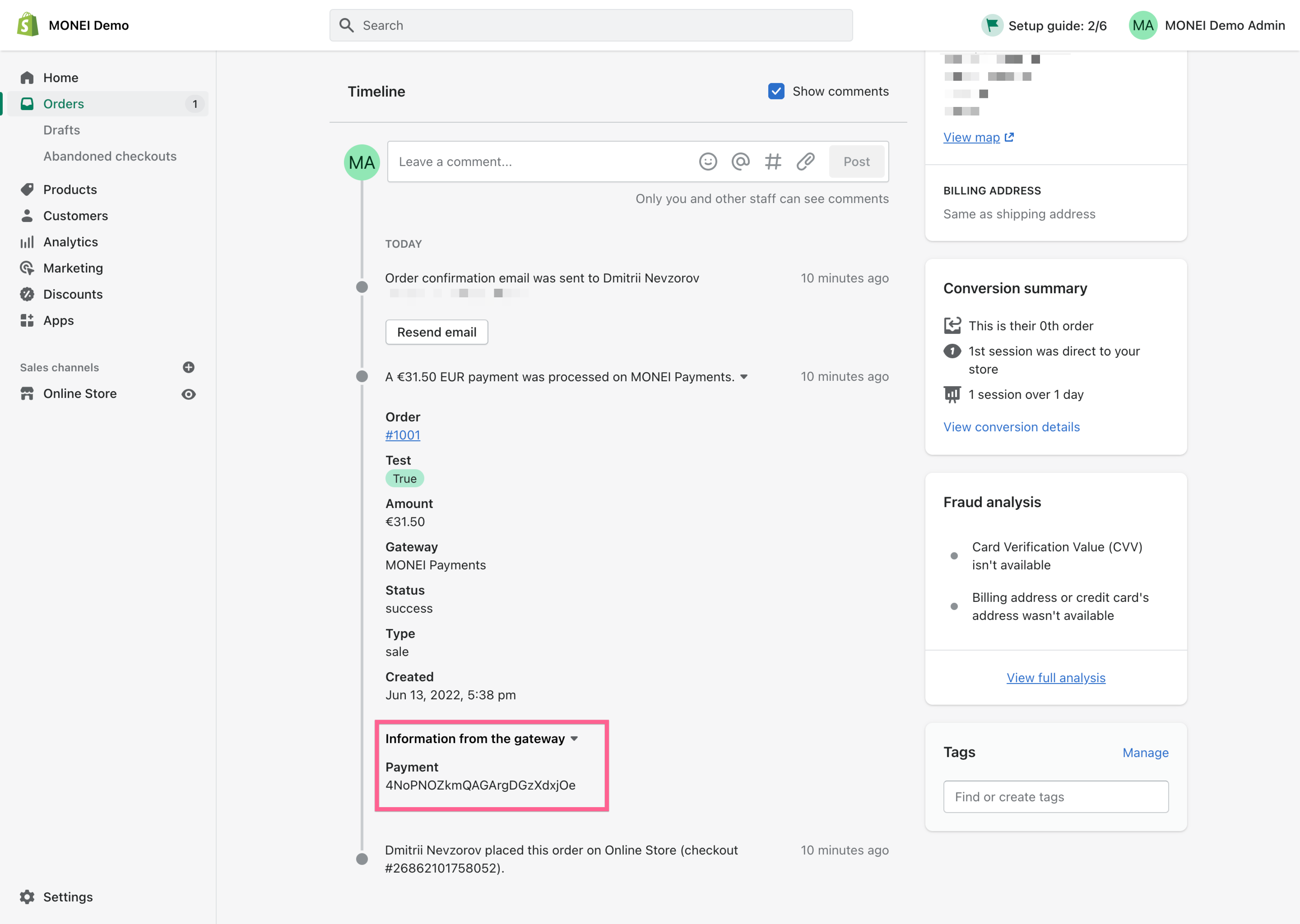Click the Orders inbox icon
The width and height of the screenshot is (1300, 924).
[x=27, y=104]
